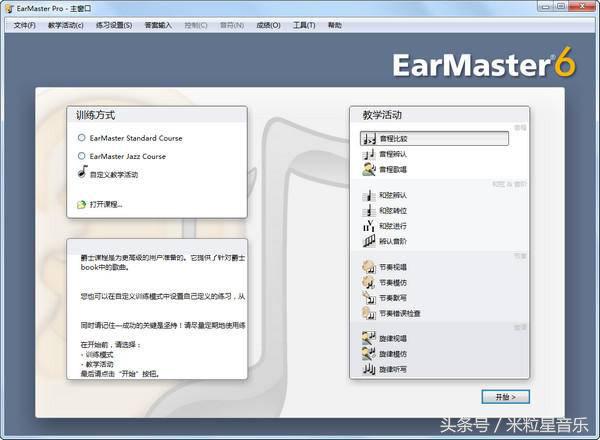600x440 pixels.
Task: Choose the 旋律模仿 melody imitation icon
Action: point(369,354)
